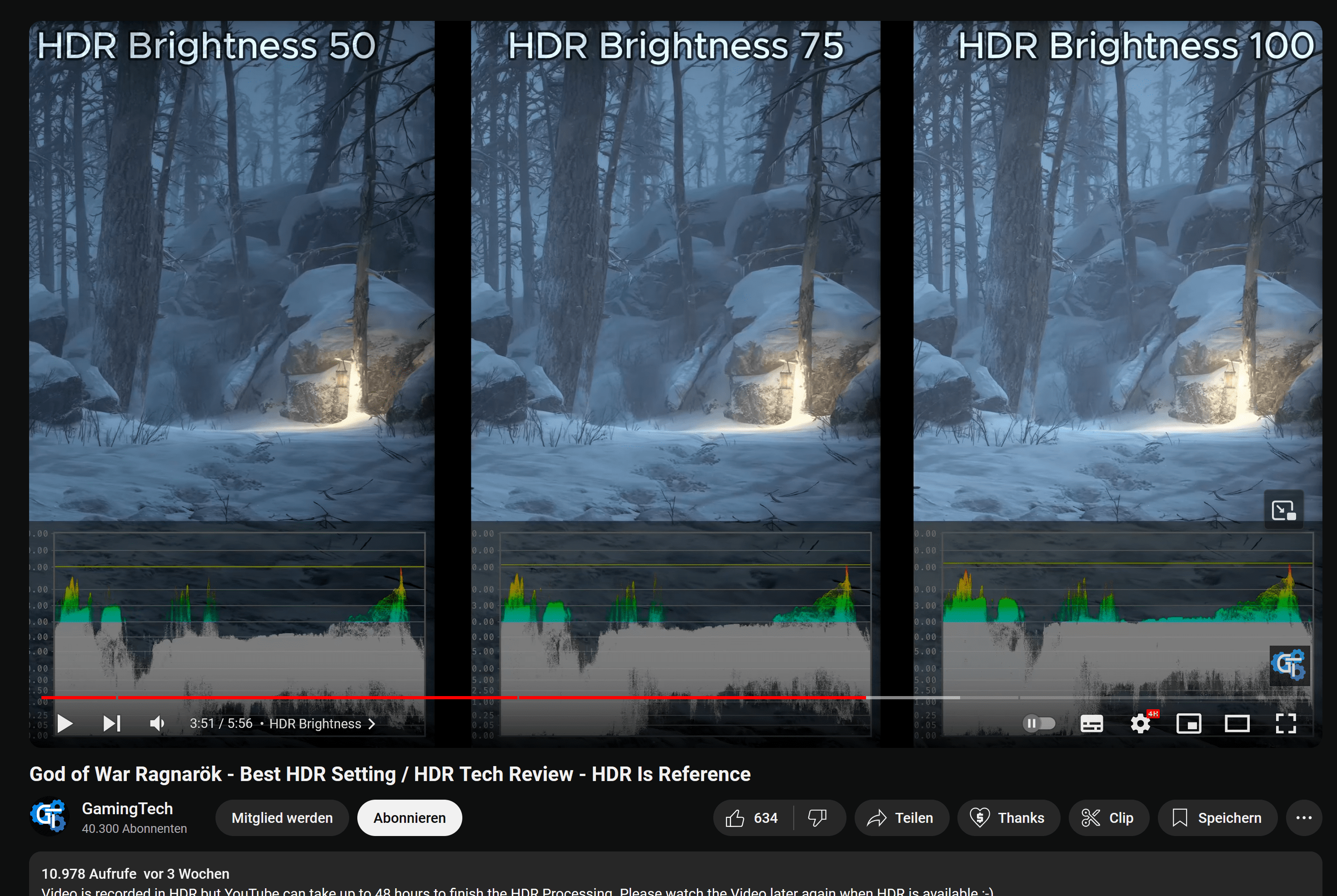Image resolution: width=1337 pixels, height=896 pixels.
Task: Click the Teilen share button
Action: coord(901,818)
